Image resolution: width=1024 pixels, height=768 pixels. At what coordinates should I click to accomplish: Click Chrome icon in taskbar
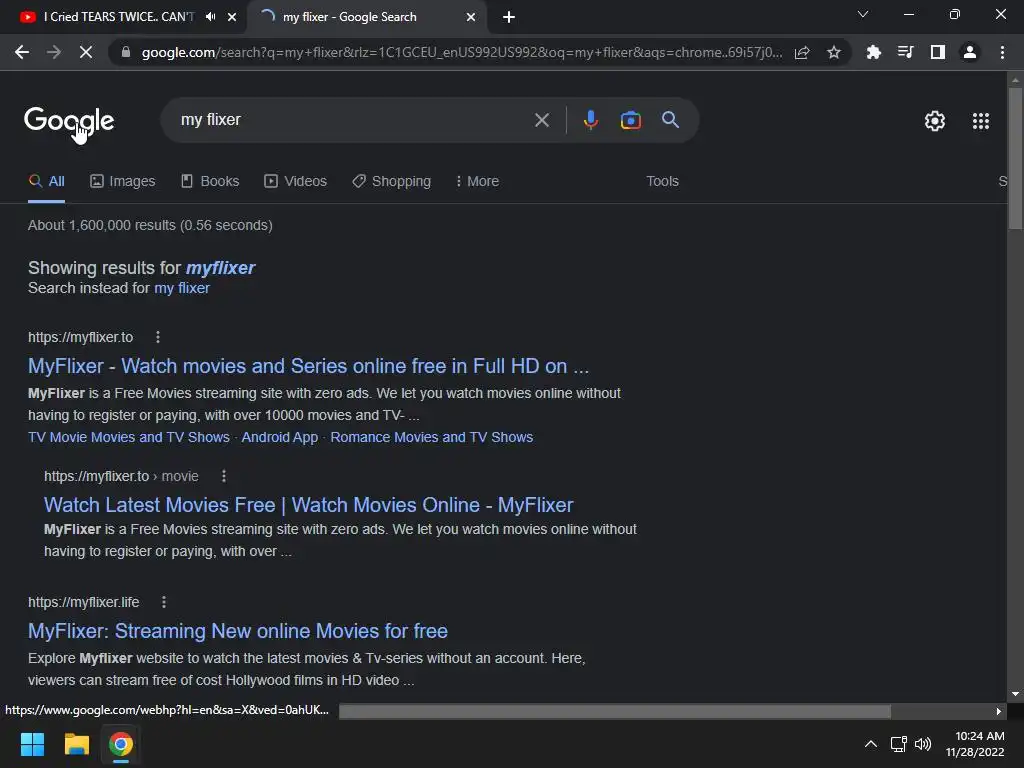tap(120, 744)
